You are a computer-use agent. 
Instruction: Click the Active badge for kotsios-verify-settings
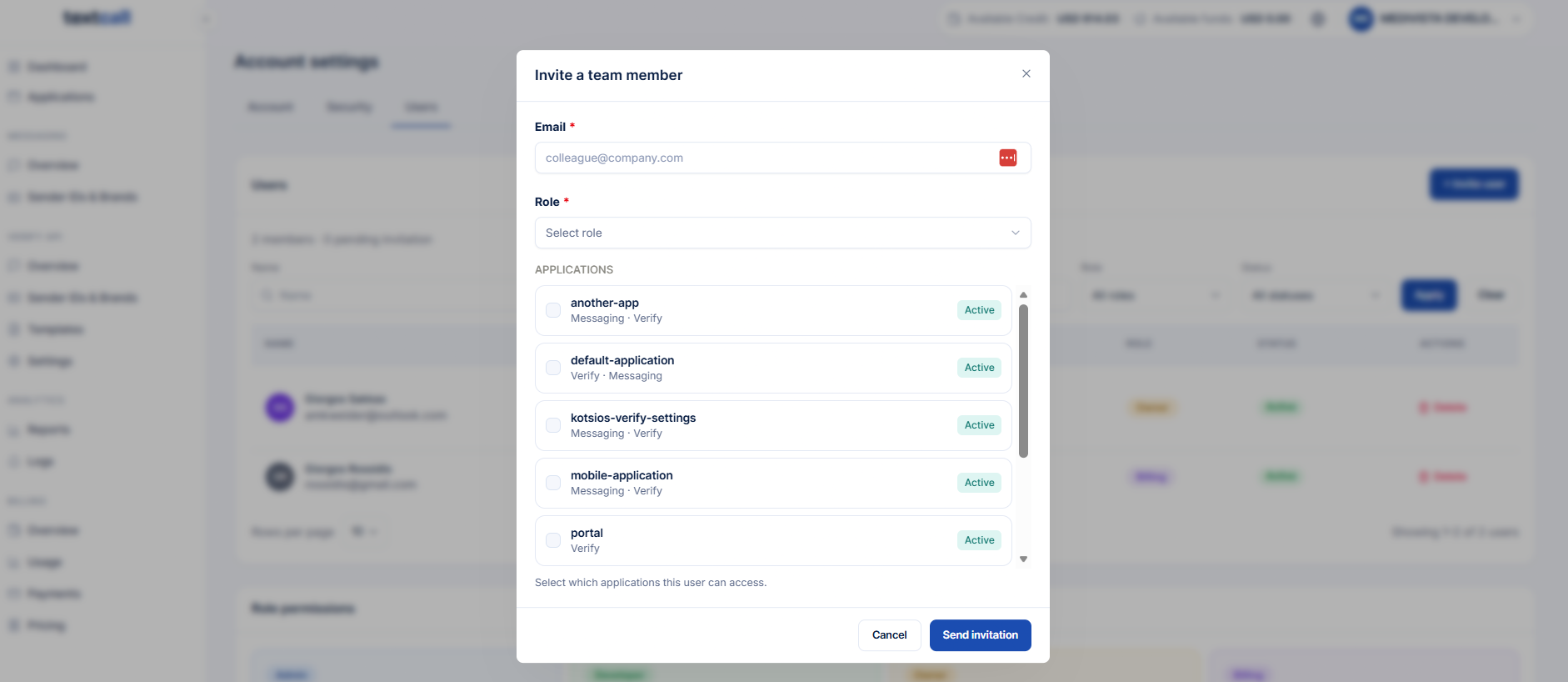pyautogui.click(x=979, y=425)
